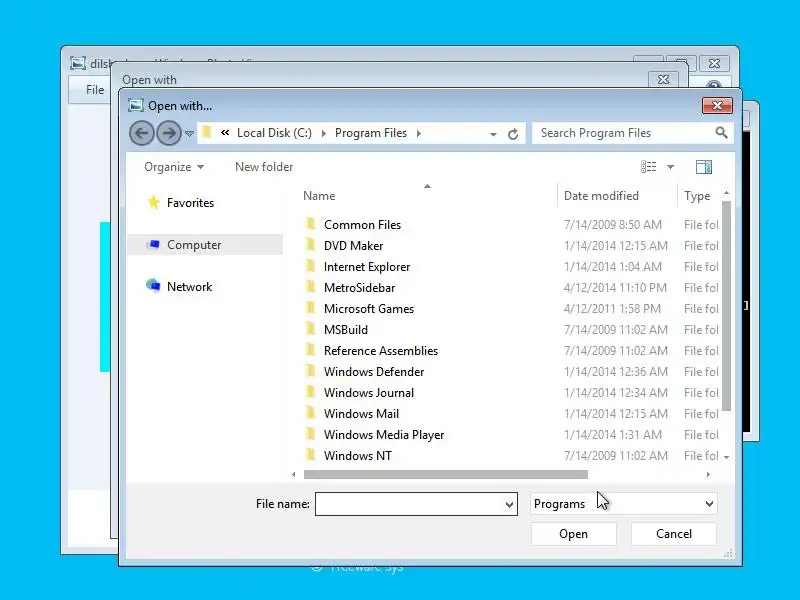
Task: Select the Windows Defender folder
Action: (374, 372)
